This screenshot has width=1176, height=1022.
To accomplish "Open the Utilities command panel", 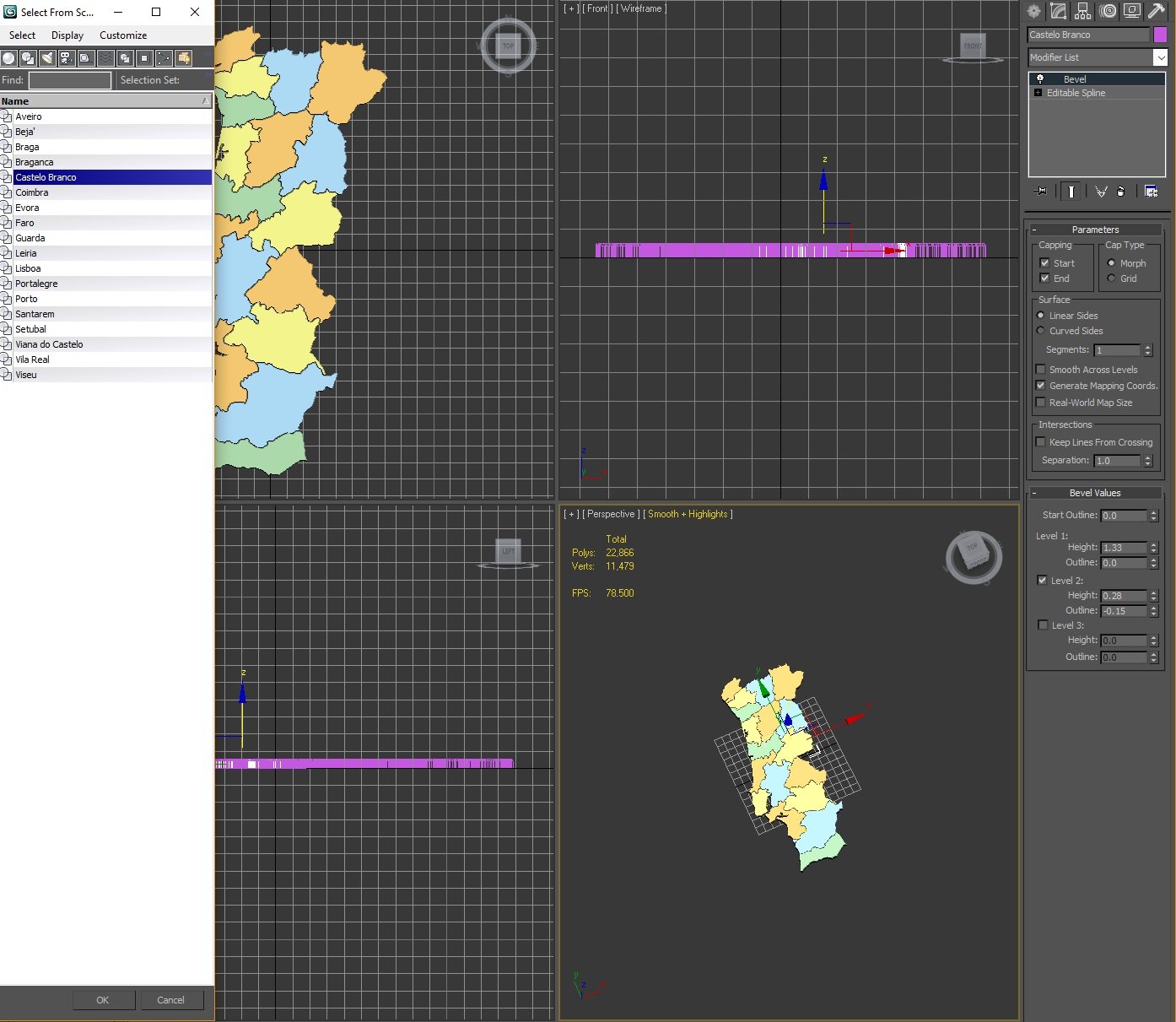I will [1155, 12].
